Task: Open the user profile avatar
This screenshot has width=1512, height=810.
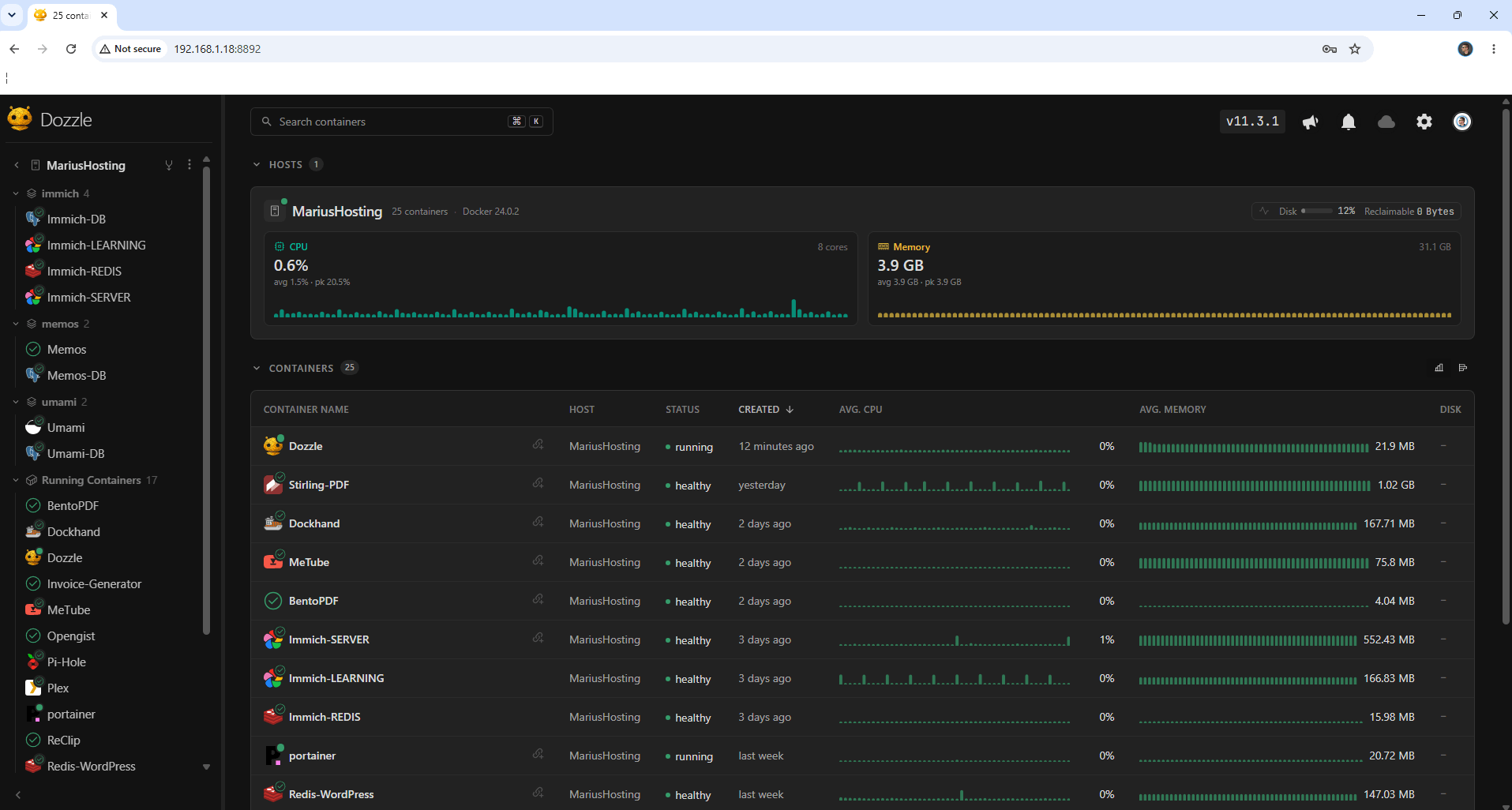Action: [x=1462, y=122]
